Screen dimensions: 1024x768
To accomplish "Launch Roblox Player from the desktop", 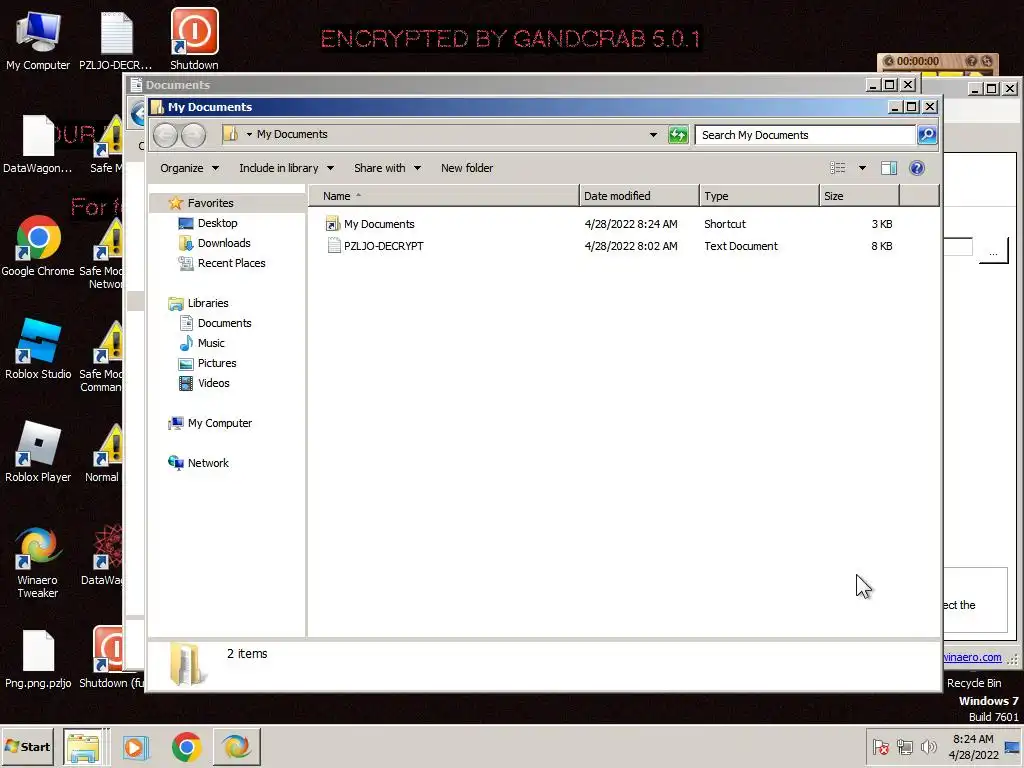I will [x=38, y=452].
